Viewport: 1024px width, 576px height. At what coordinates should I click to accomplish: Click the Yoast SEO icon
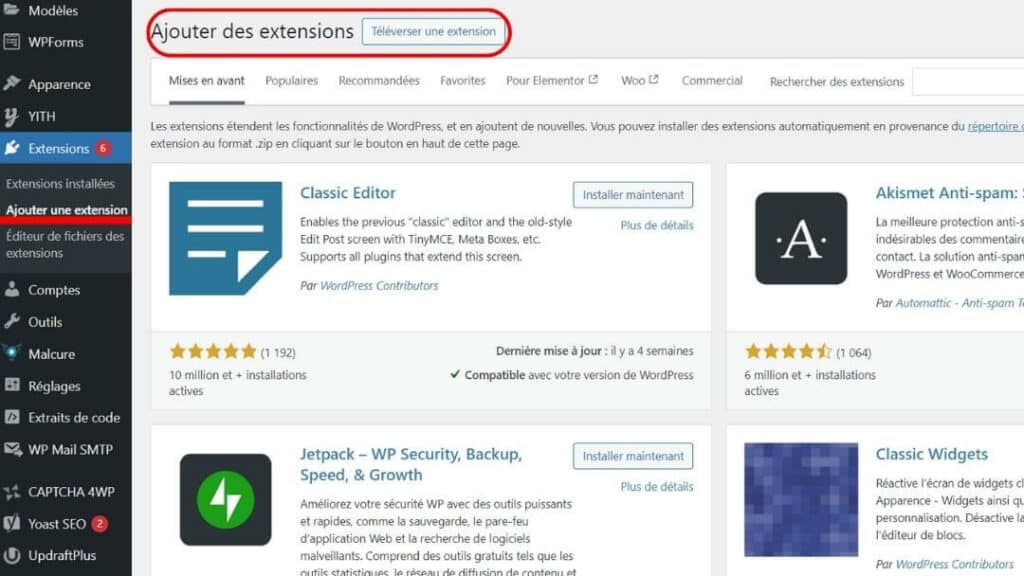[x=12, y=523]
